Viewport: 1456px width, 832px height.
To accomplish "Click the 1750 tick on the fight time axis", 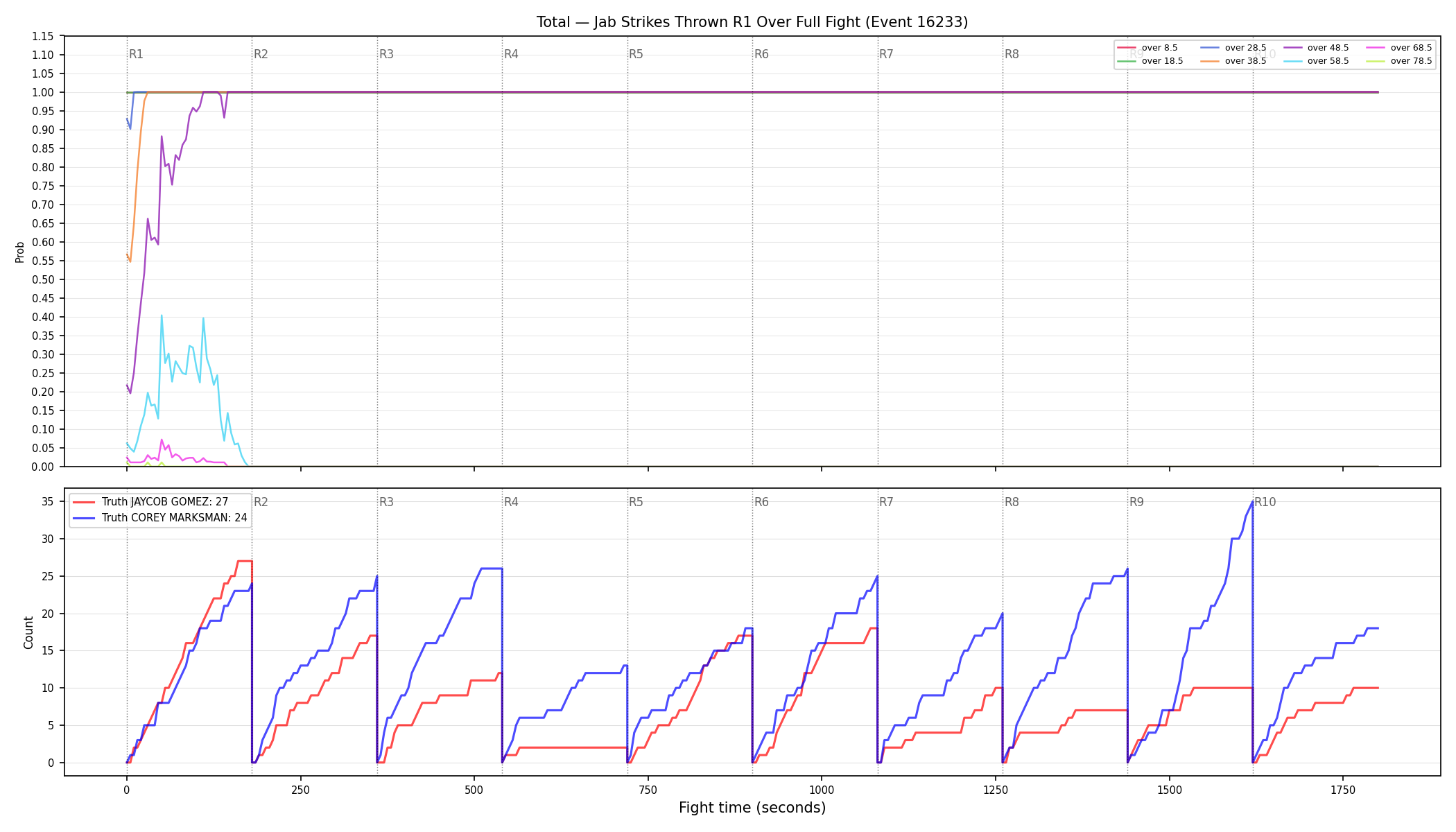I will click(1343, 790).
